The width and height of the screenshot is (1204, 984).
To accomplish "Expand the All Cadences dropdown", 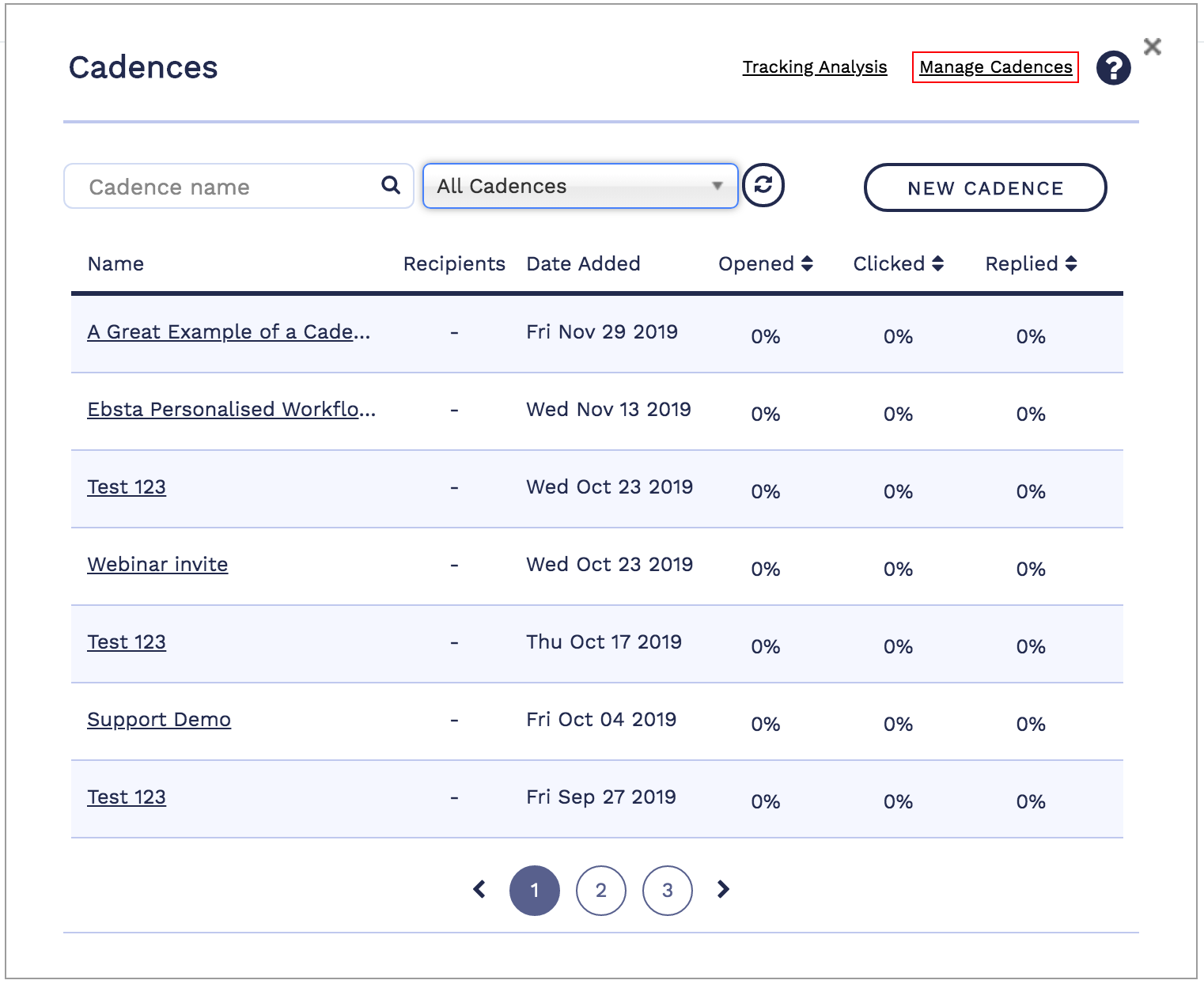I will [581, 186].
